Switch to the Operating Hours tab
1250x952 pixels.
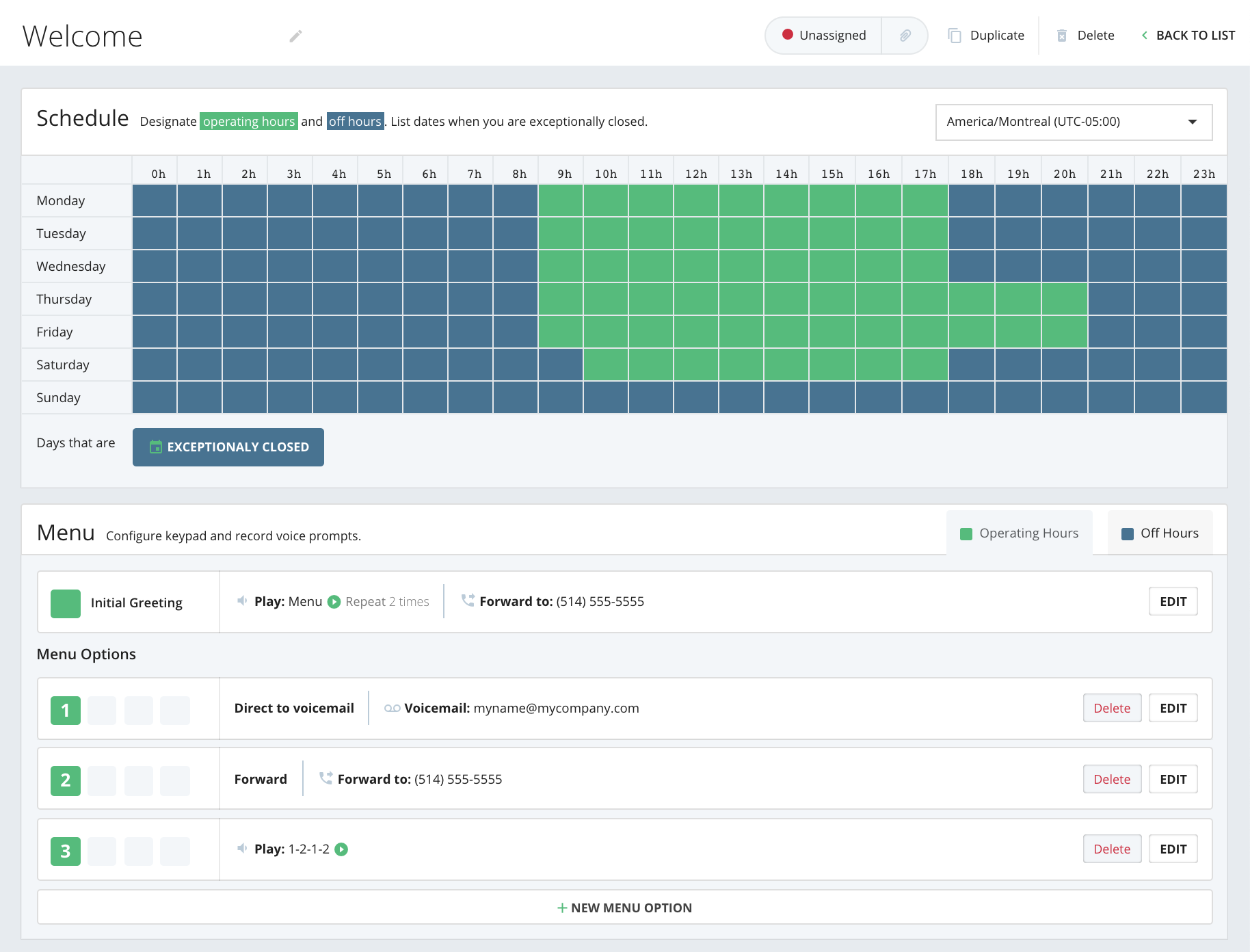(x=1020, y=533)
